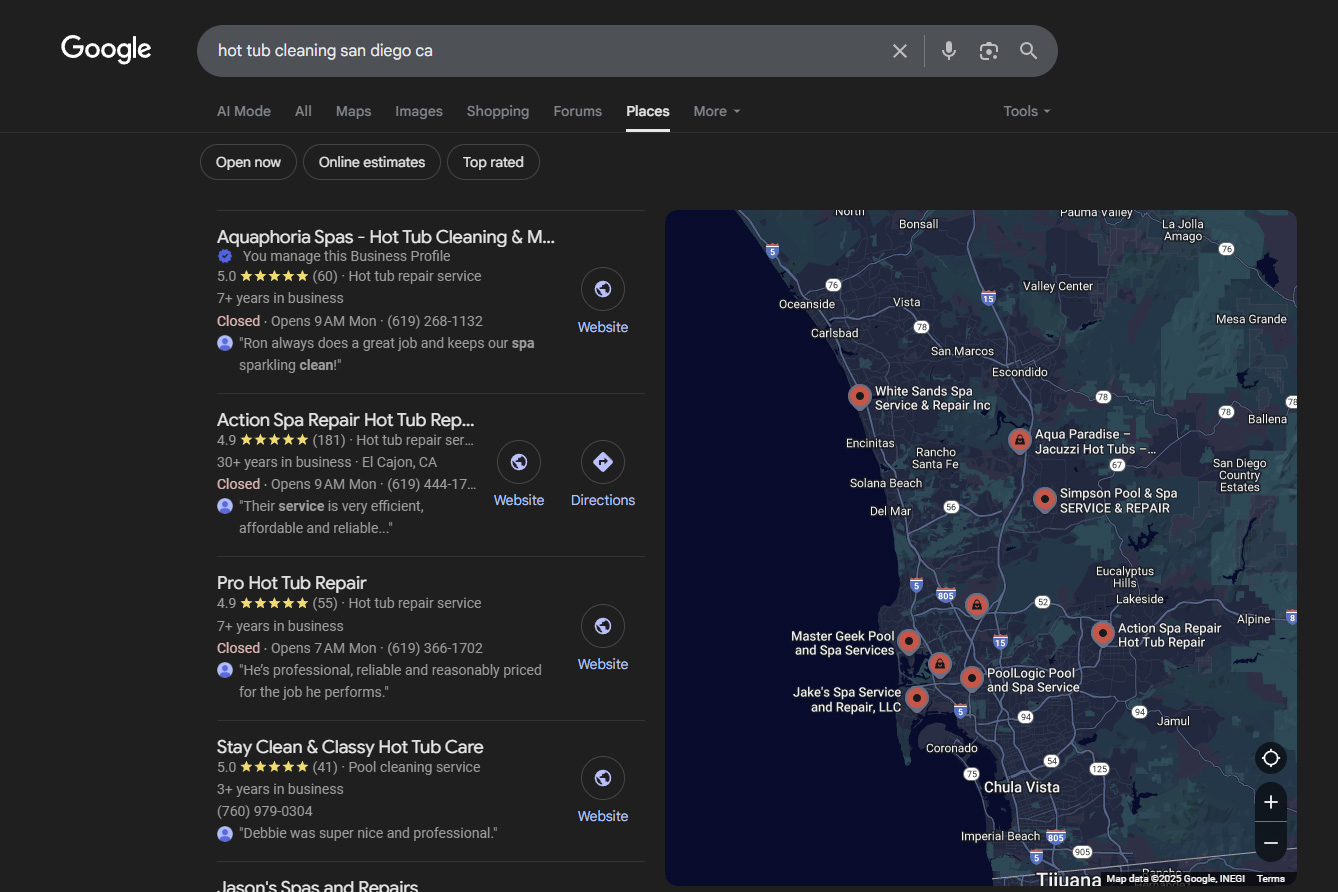Toggle the Open now filter
The height and width of the screenshot is (892, 1338).
(x=248, y=162)
